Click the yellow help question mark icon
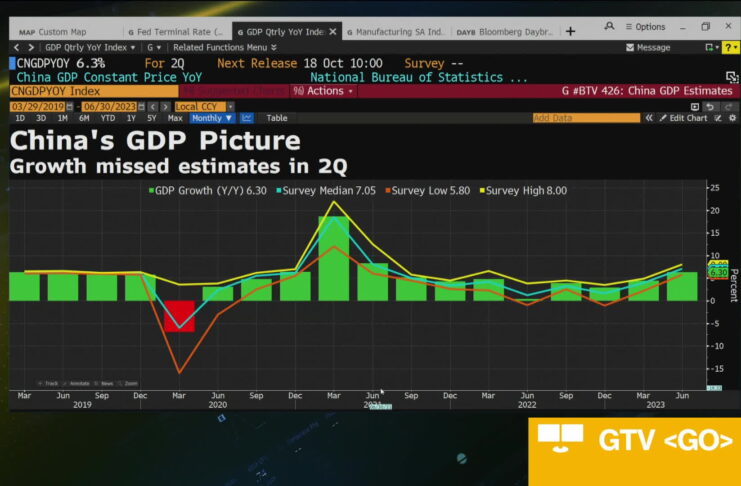741x486 pixels. point(732,47)
